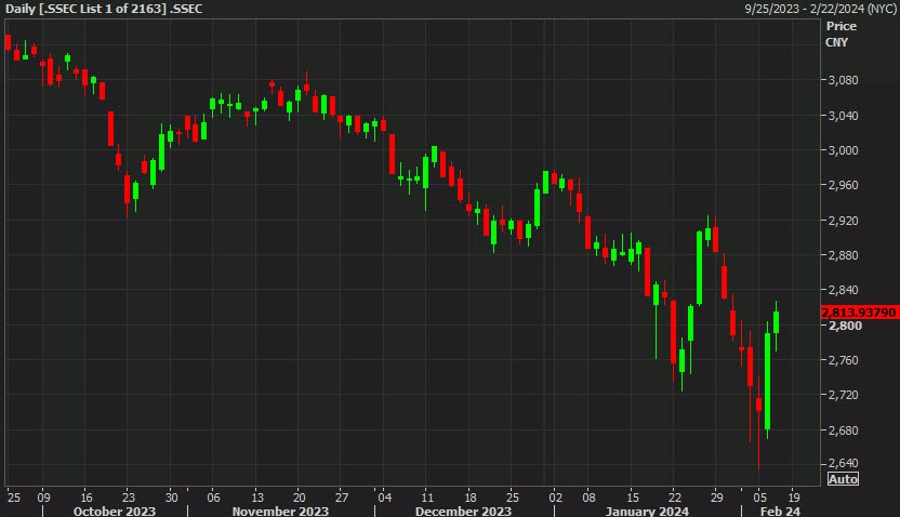The height and width of the screenshot is (517, 900).
Task: Click the '08' date tick in January
Action: [x=589, y=497]
